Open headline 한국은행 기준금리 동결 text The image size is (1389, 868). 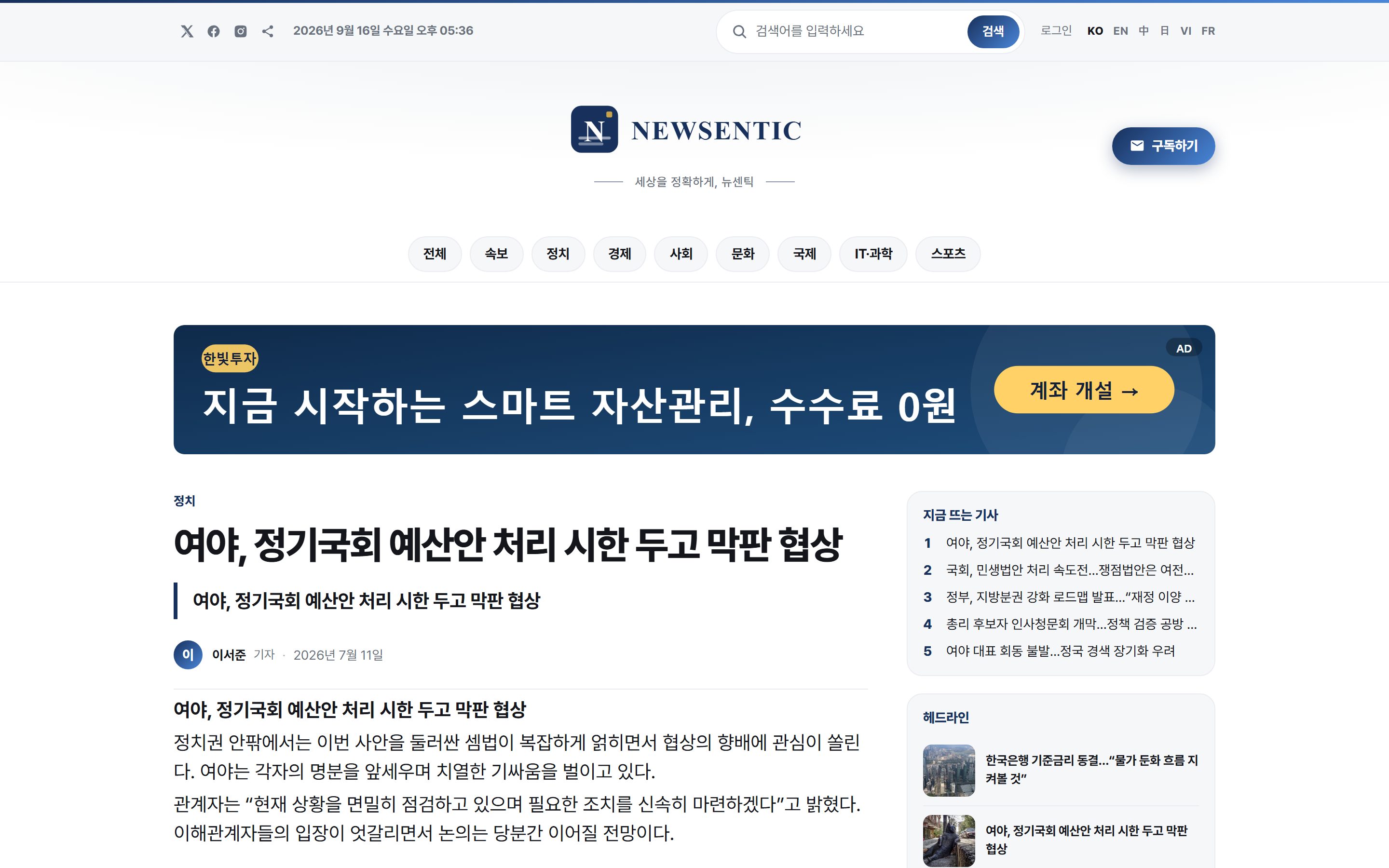[1091, 769]
